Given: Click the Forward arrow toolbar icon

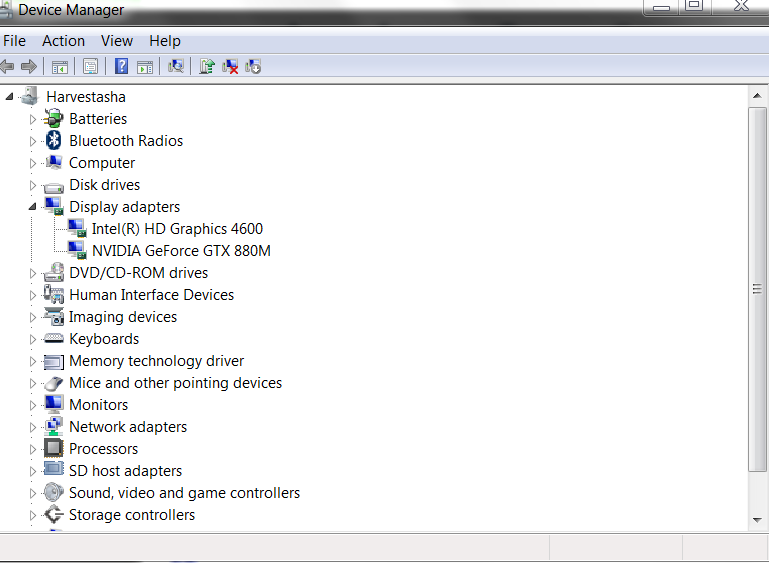Looking at the screenshot, I should pos(29,66).
